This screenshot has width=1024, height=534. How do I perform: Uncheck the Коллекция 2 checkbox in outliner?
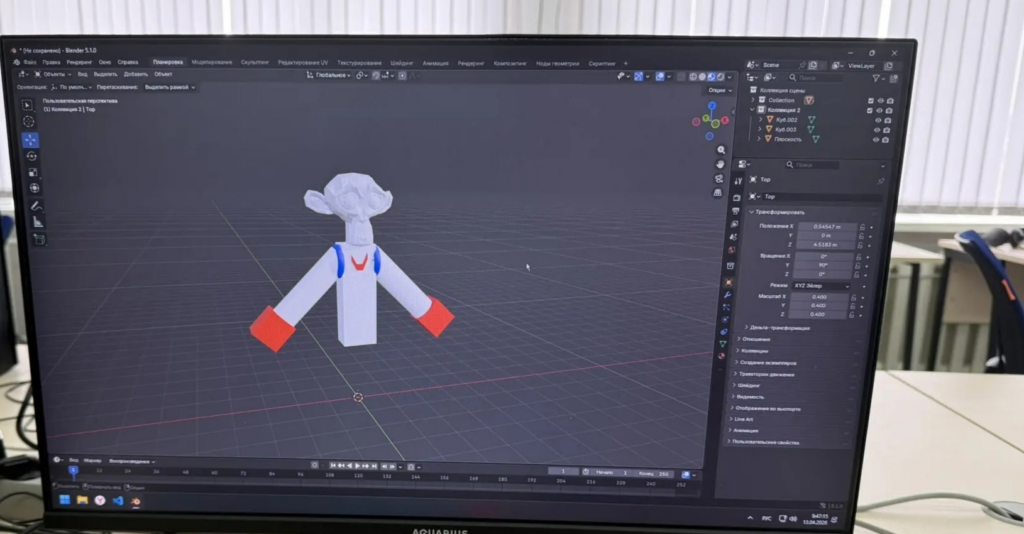pyautogui.click(x=869, y=110)
